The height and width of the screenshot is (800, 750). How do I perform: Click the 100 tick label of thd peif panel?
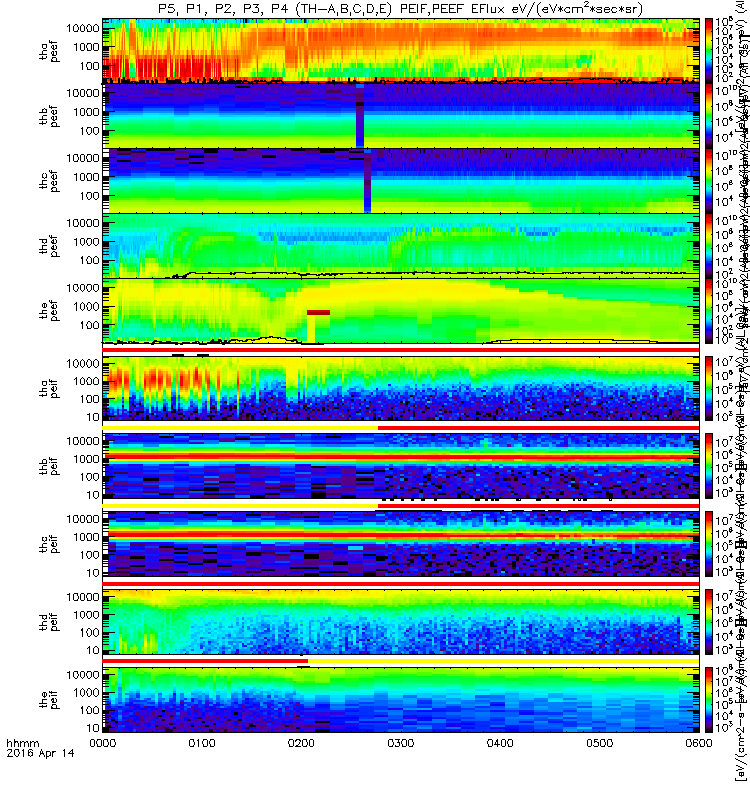click(89, 633)
